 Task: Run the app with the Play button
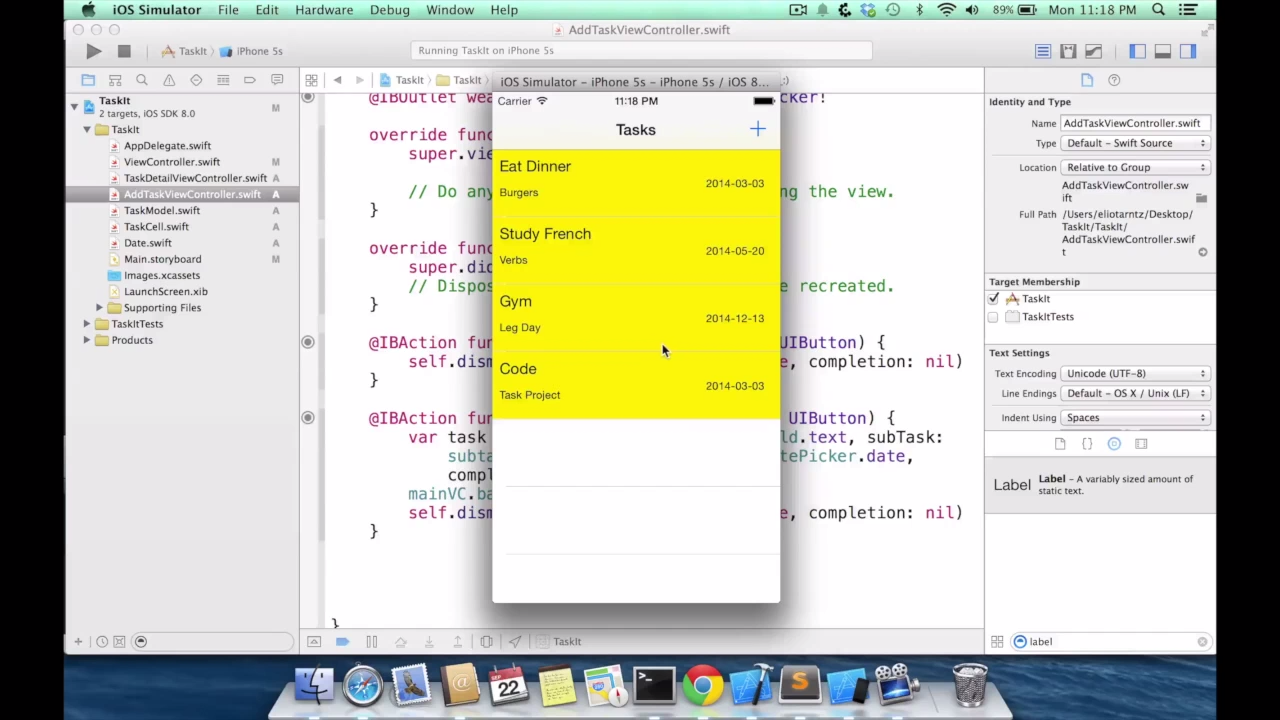point(93,51)
